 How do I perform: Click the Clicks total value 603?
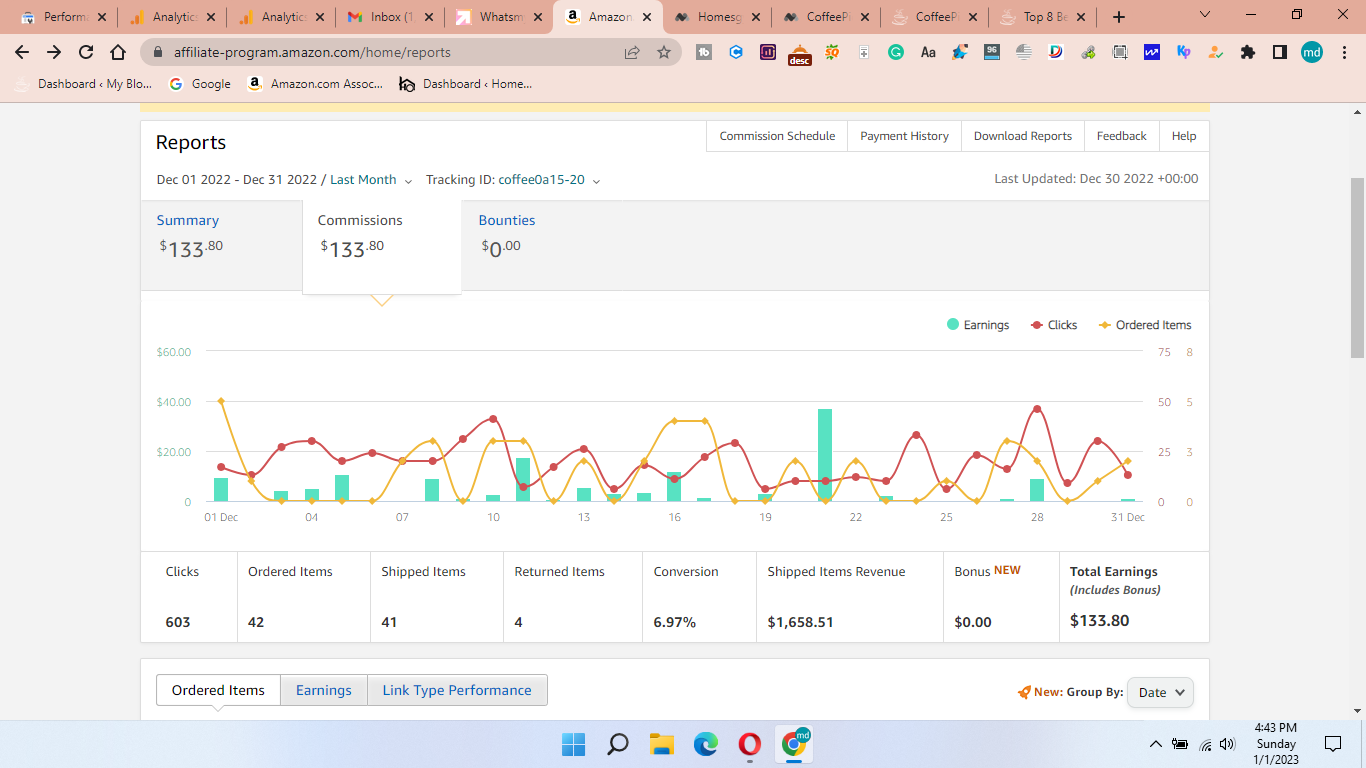(x=178, y=622)
